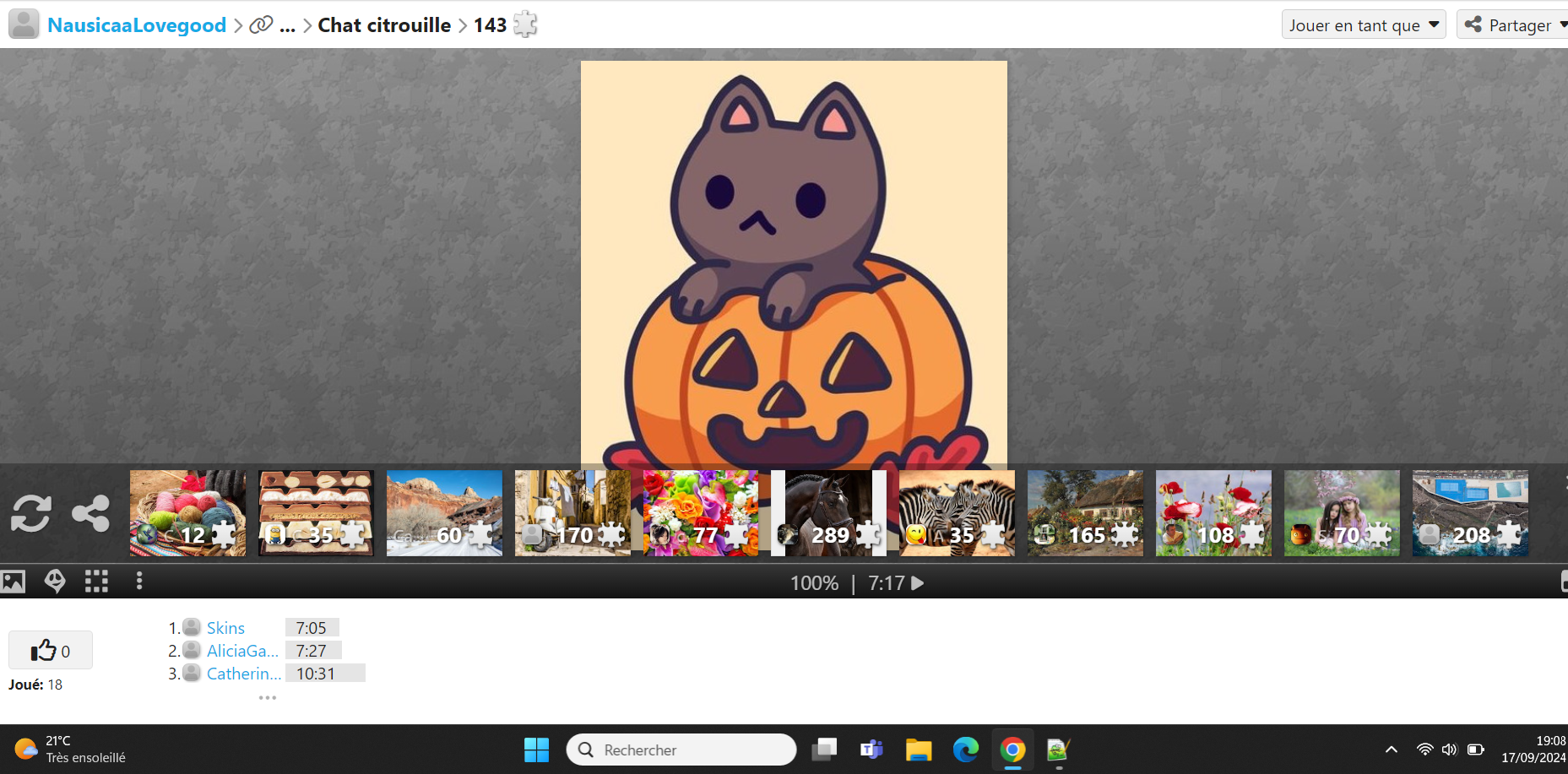Image resolution: width=1568 pixels, height=774 pixels.
Task: Open the NausicaaLovegood profile link
Action: click(x=137, y=25)
